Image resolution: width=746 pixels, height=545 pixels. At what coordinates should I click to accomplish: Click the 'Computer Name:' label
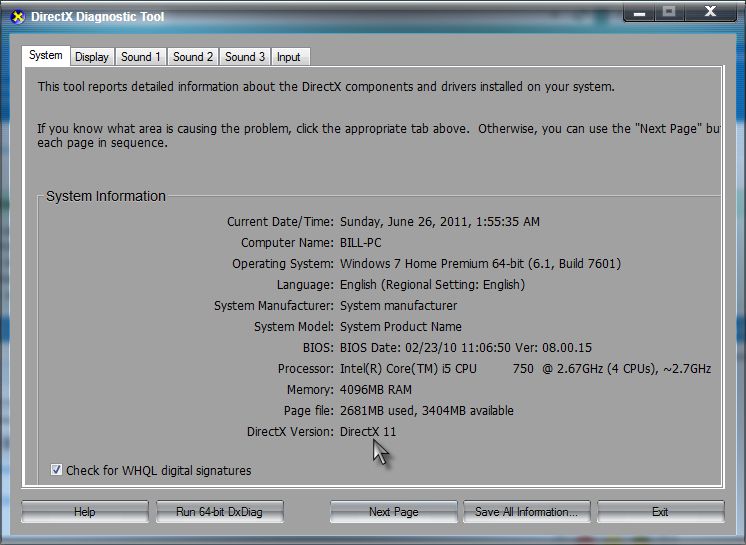287,243
